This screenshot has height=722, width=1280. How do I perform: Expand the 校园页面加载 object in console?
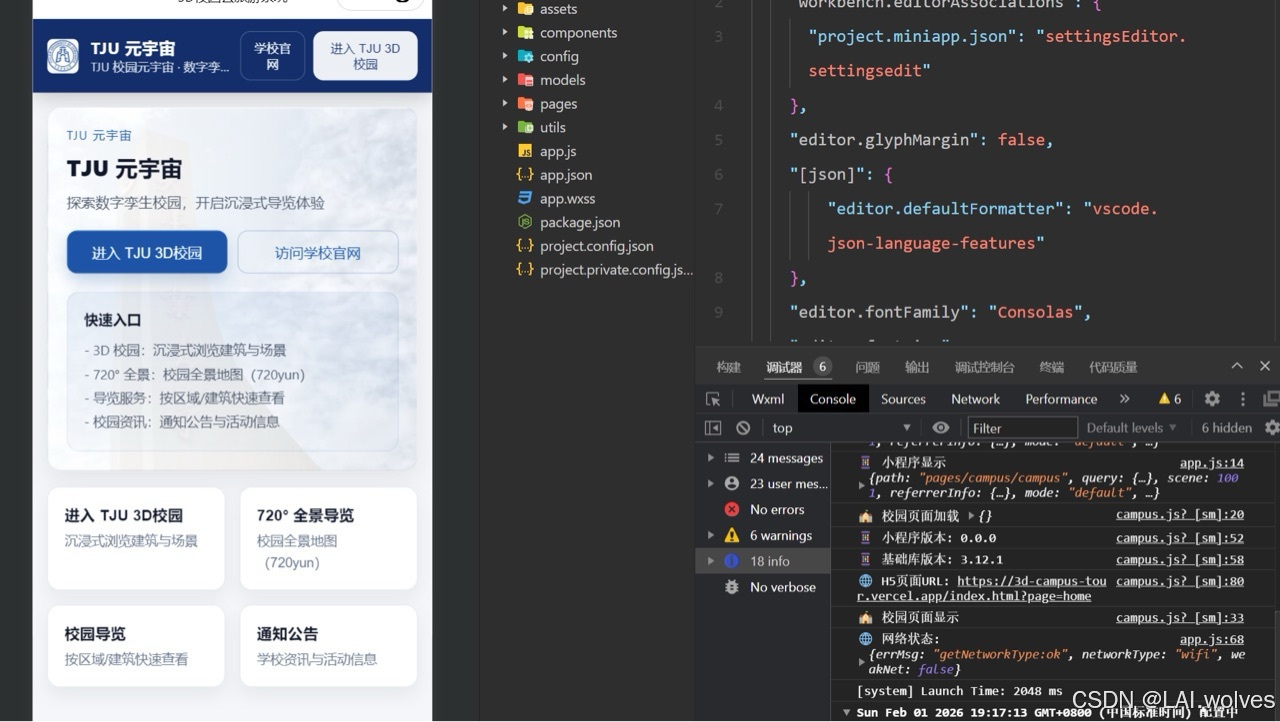point(971,516)
